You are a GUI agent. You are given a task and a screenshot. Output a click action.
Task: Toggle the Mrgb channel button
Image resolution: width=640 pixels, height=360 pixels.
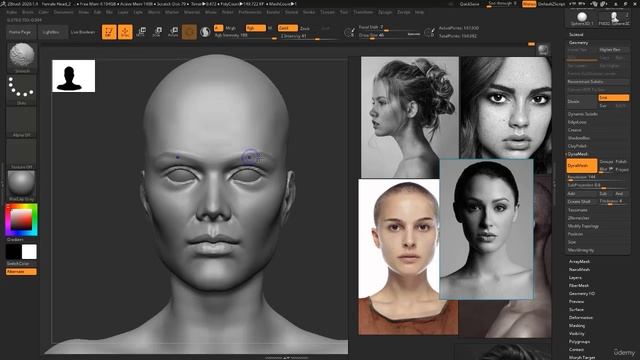click(x=231, y=28)
